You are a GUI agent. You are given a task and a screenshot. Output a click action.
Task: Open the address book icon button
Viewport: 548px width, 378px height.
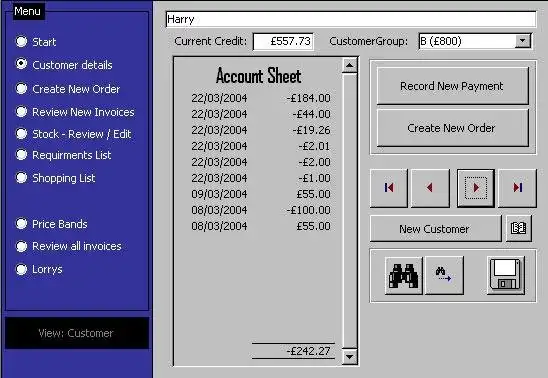coord(519,228)
